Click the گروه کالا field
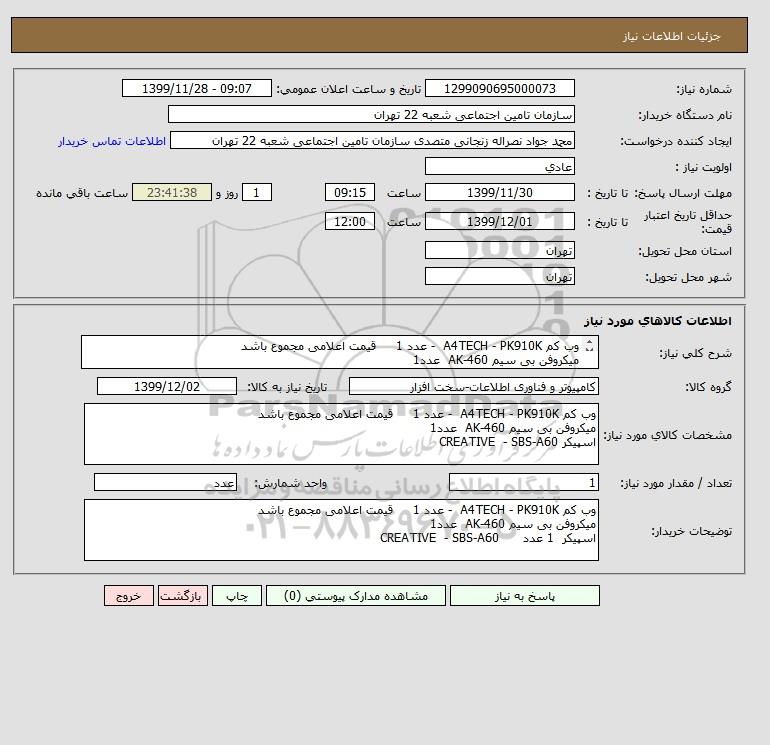 [x=474, y=386]
